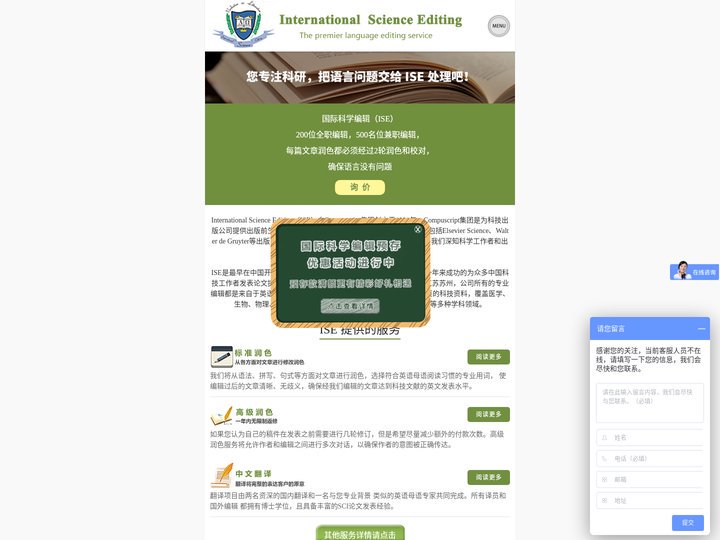
Task: Click the 中文翻译 heading
Action: pyautogui.click(x=253, y=473)
